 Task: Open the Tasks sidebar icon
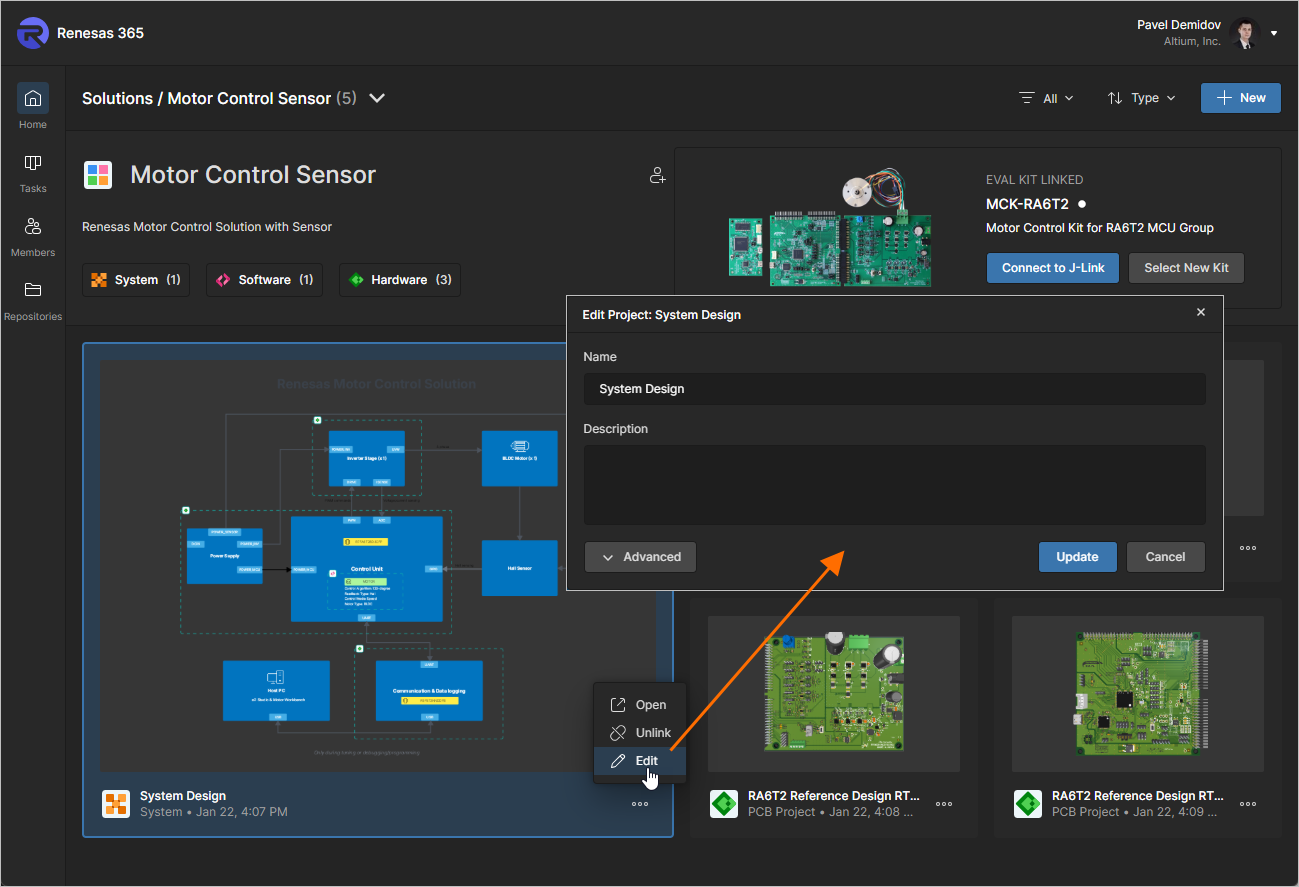(33, 163)
